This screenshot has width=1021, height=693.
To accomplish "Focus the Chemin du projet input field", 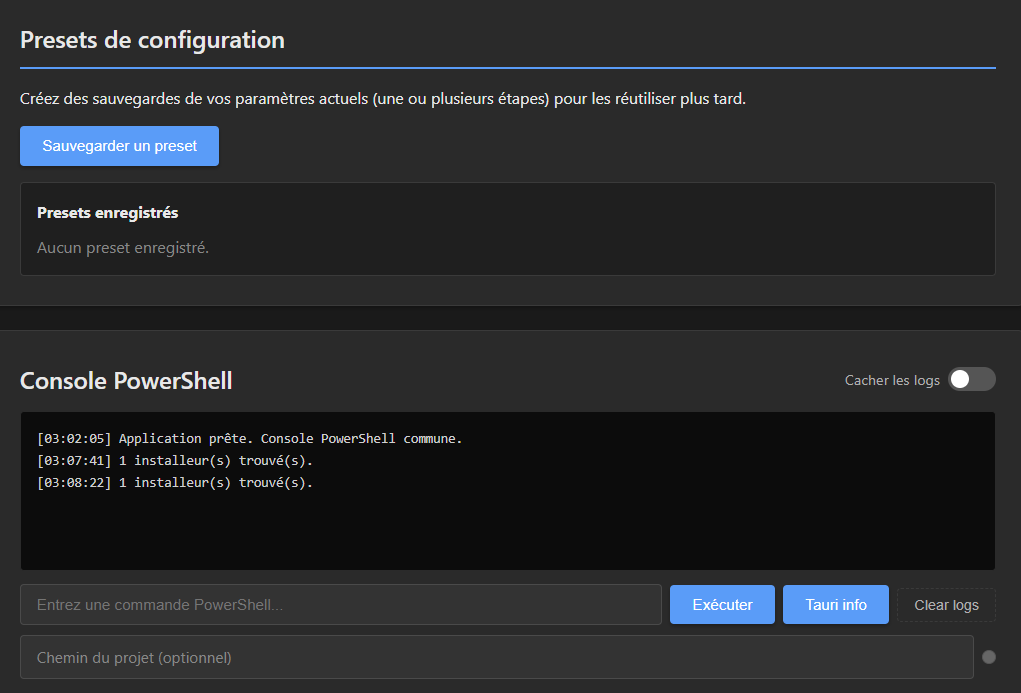I will (497, 657).
